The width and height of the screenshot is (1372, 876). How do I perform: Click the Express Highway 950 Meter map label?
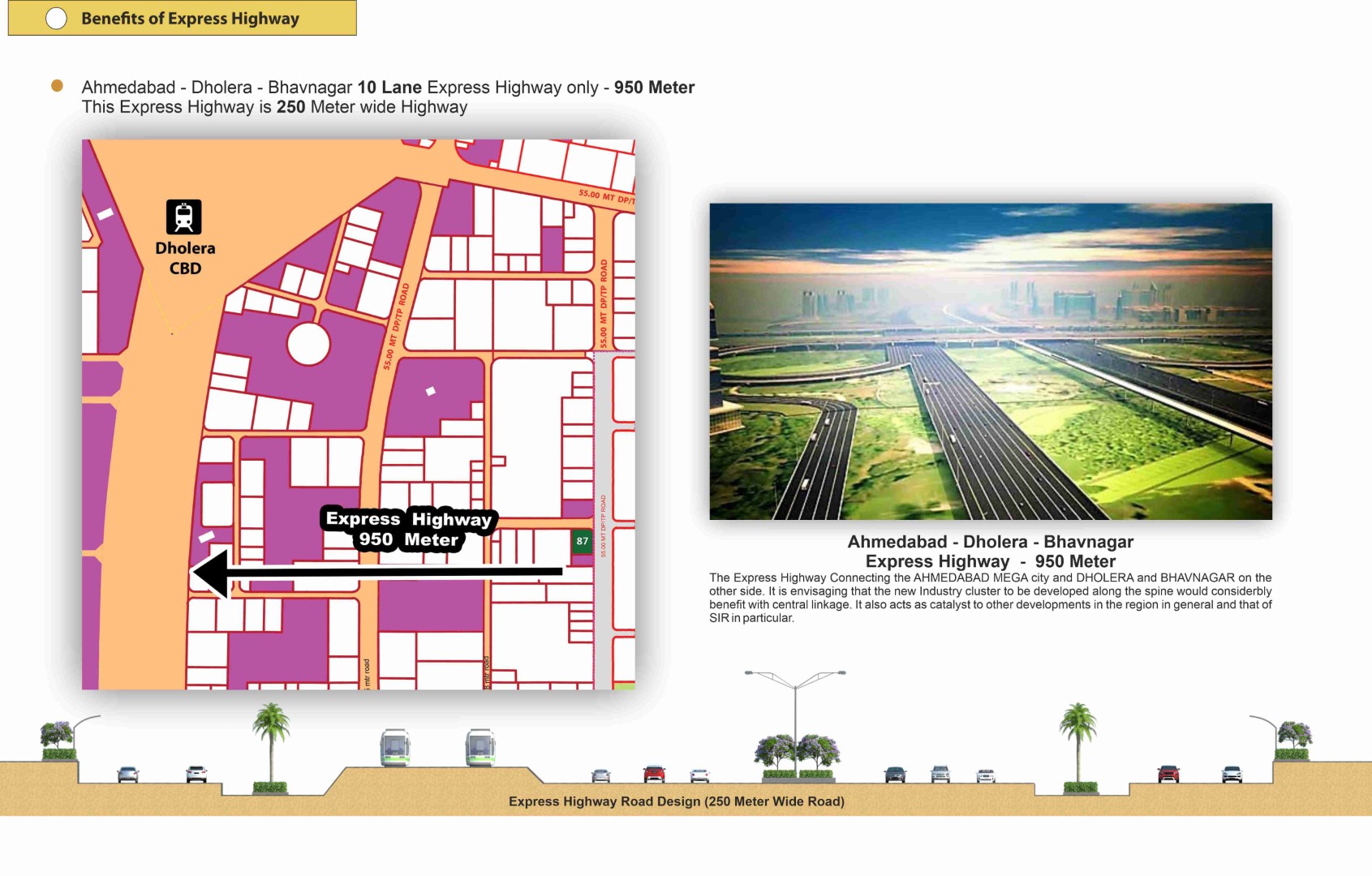[x=409, y=529]
